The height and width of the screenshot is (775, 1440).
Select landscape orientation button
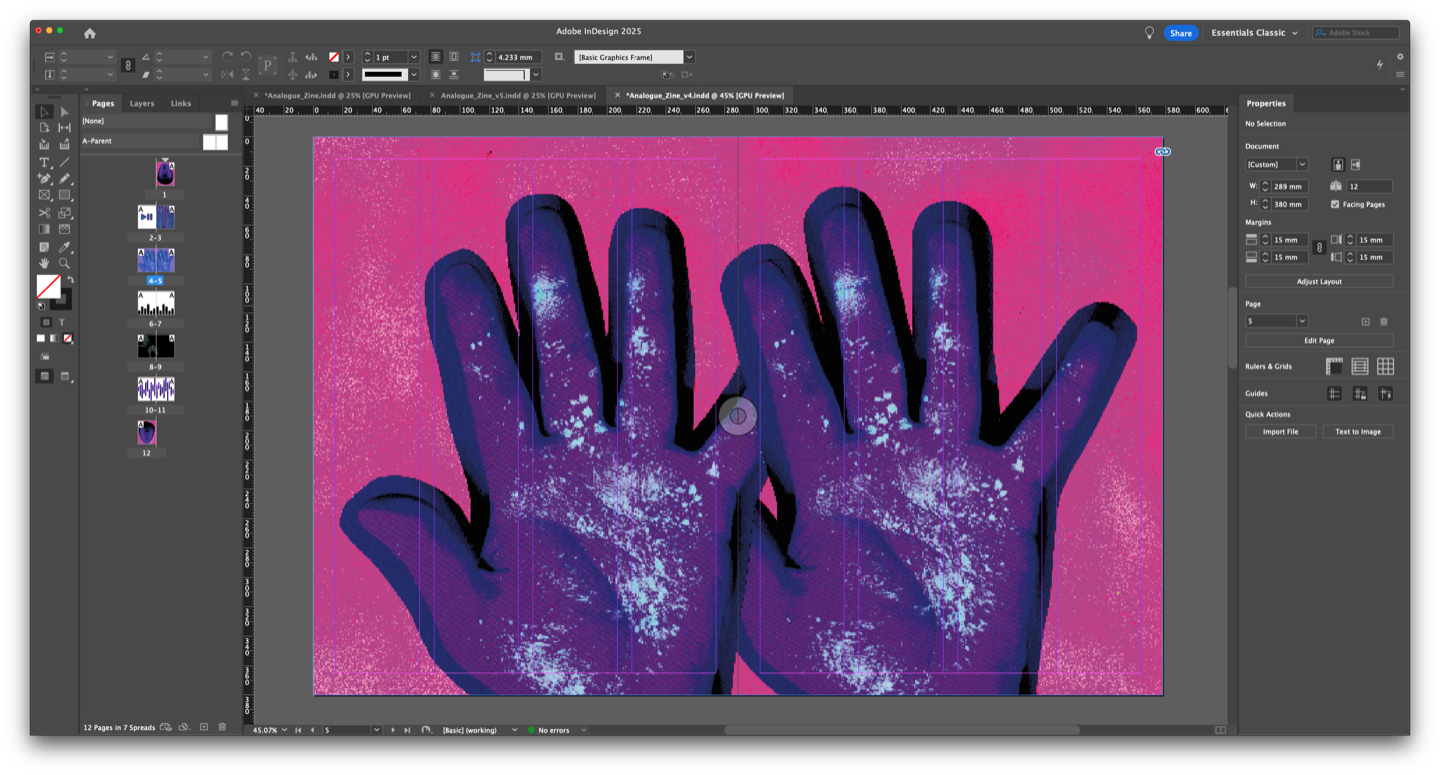click(1356, 164)
